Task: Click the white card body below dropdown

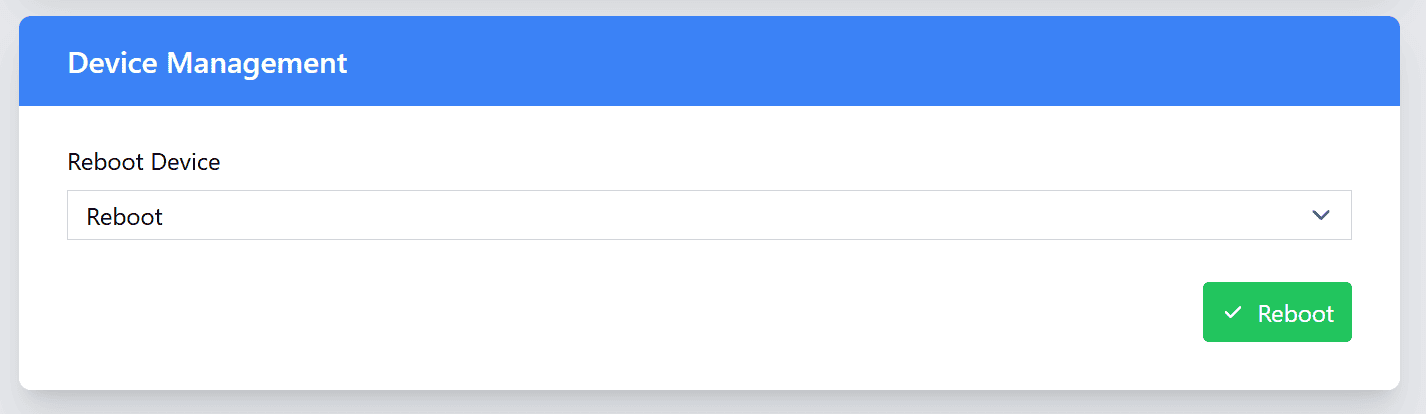Action: (600, 320)
